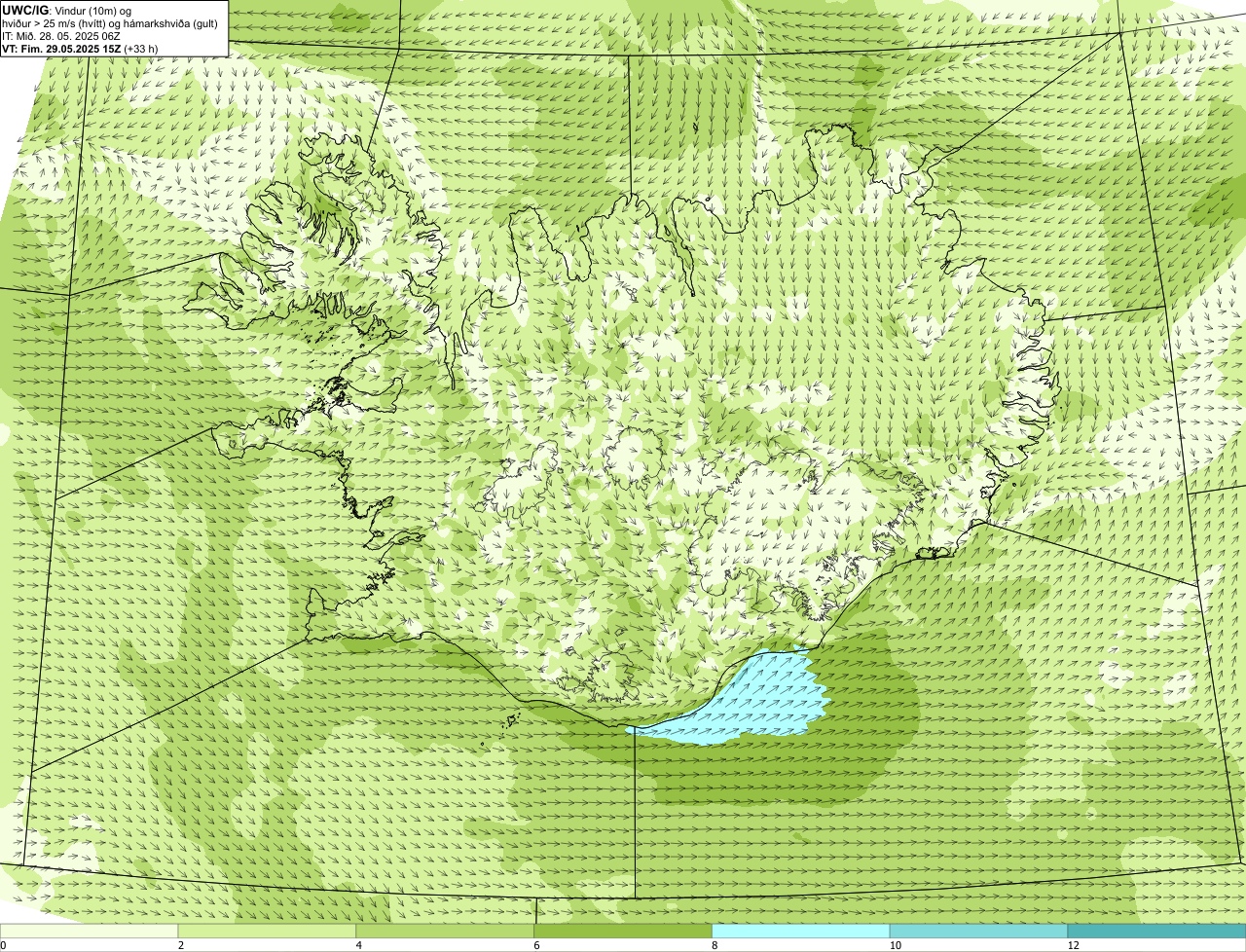The image size is (1246, 952).
Task: Click the scale label "8"
Action: click(x=715, y=945)
